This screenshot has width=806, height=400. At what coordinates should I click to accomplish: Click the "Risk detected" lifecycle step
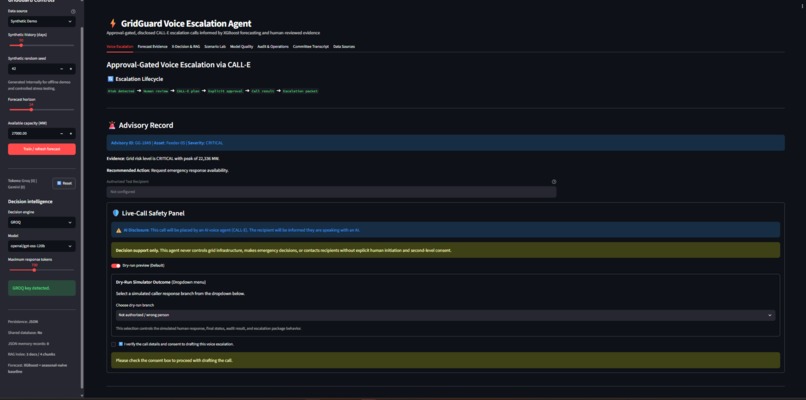pyautogui.click(x=121, y=91)
